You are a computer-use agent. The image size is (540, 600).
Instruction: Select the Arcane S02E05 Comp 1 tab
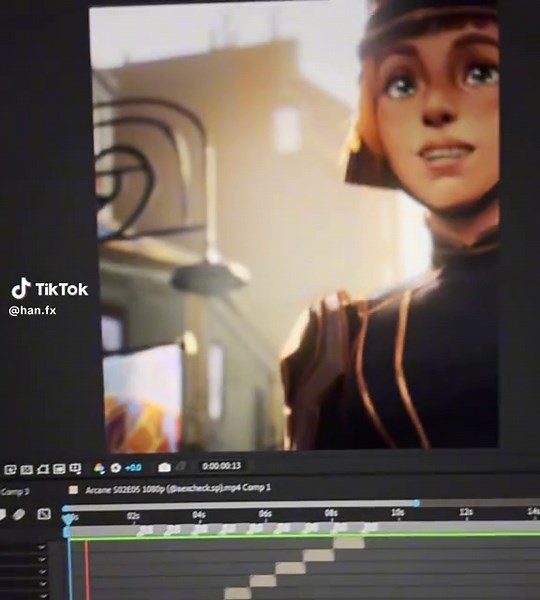178,489
